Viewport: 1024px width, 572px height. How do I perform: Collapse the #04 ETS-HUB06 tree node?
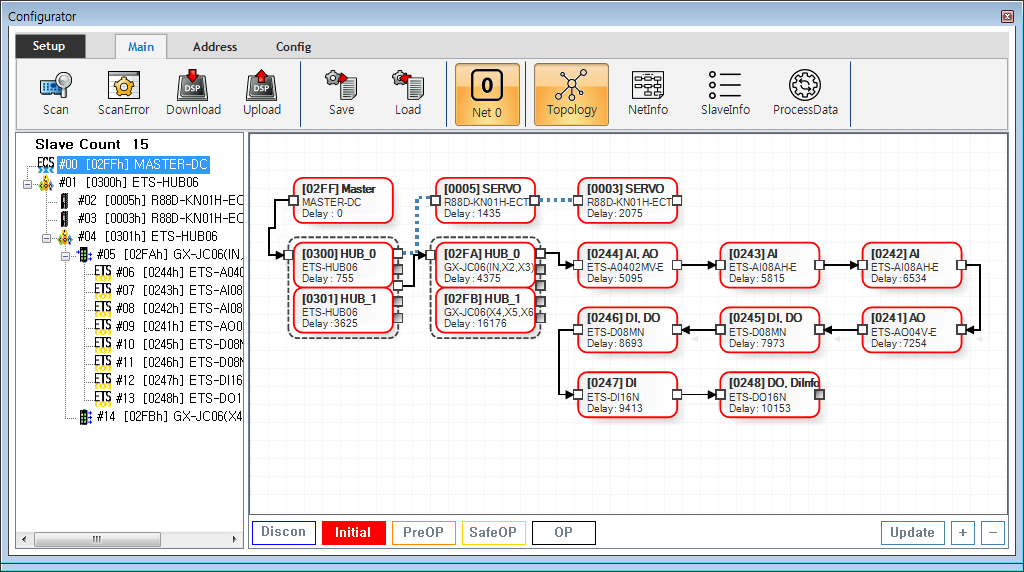(47, 238)
